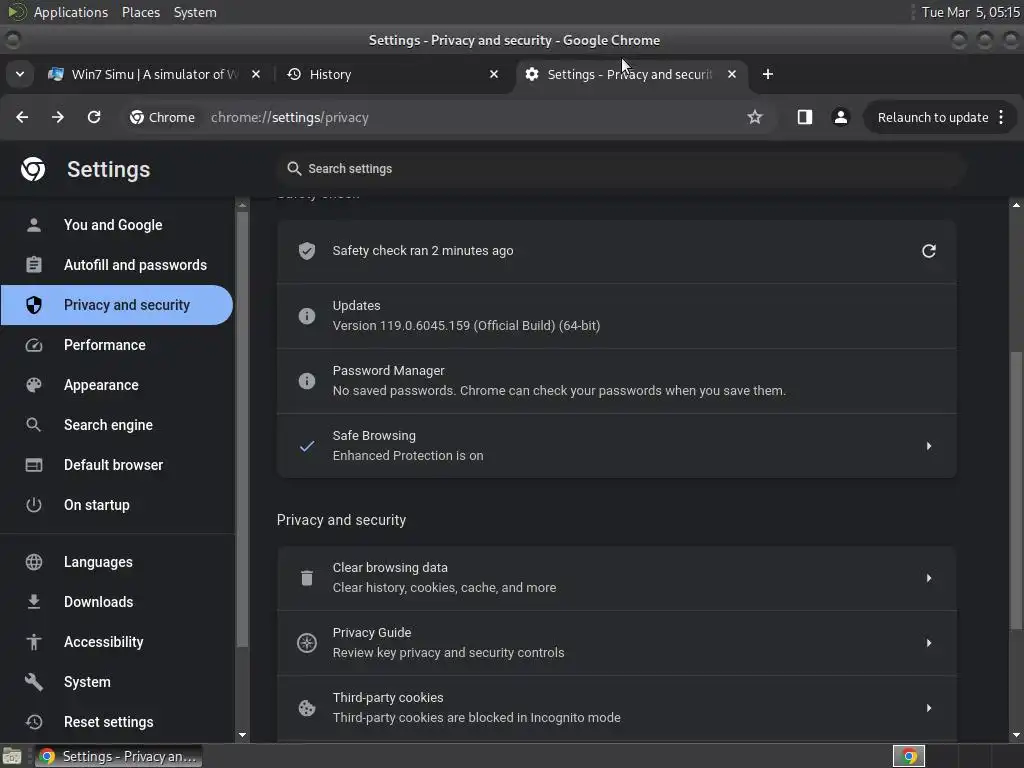
Task: Click the On startup power icon
Action: pyautogui.click(x=34, y=505)
